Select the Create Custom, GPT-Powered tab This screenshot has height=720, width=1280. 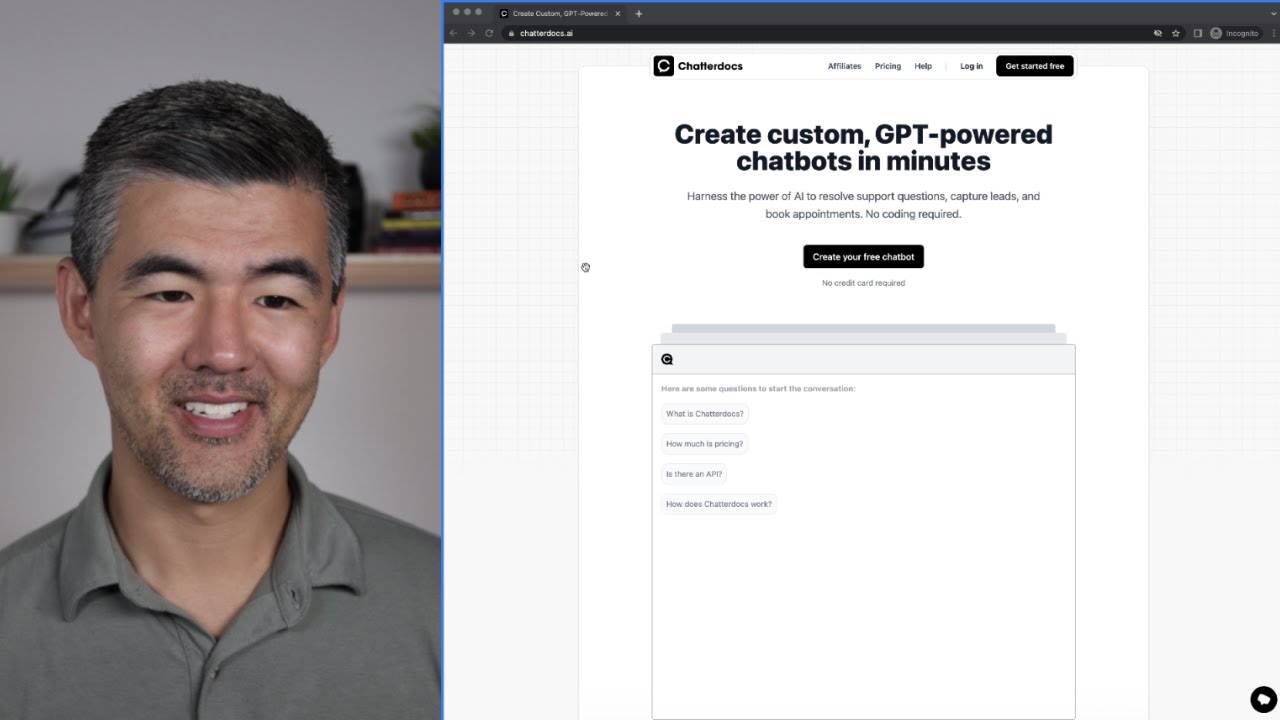tap(560, 13)
